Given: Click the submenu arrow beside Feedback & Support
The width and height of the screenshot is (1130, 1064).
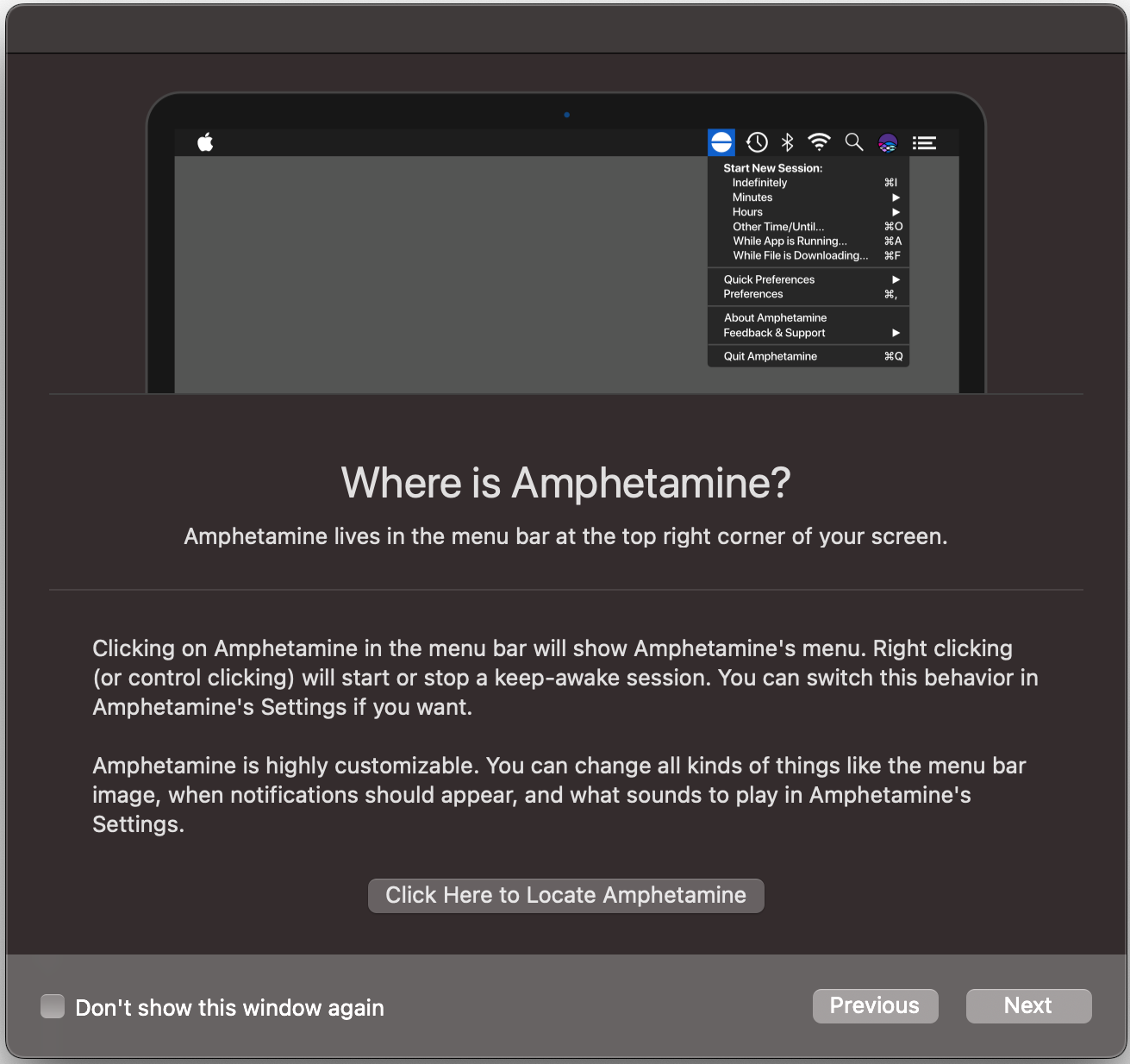Looking at the screenshot, I should (896, 333).
